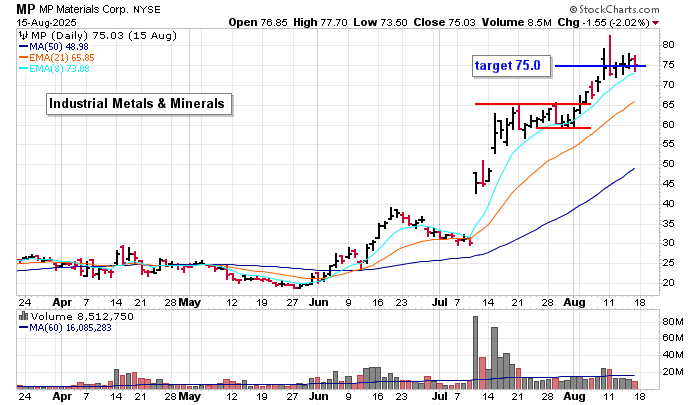
Task: Click the 'target 75.0' annotation label
Action: [512, 66]
